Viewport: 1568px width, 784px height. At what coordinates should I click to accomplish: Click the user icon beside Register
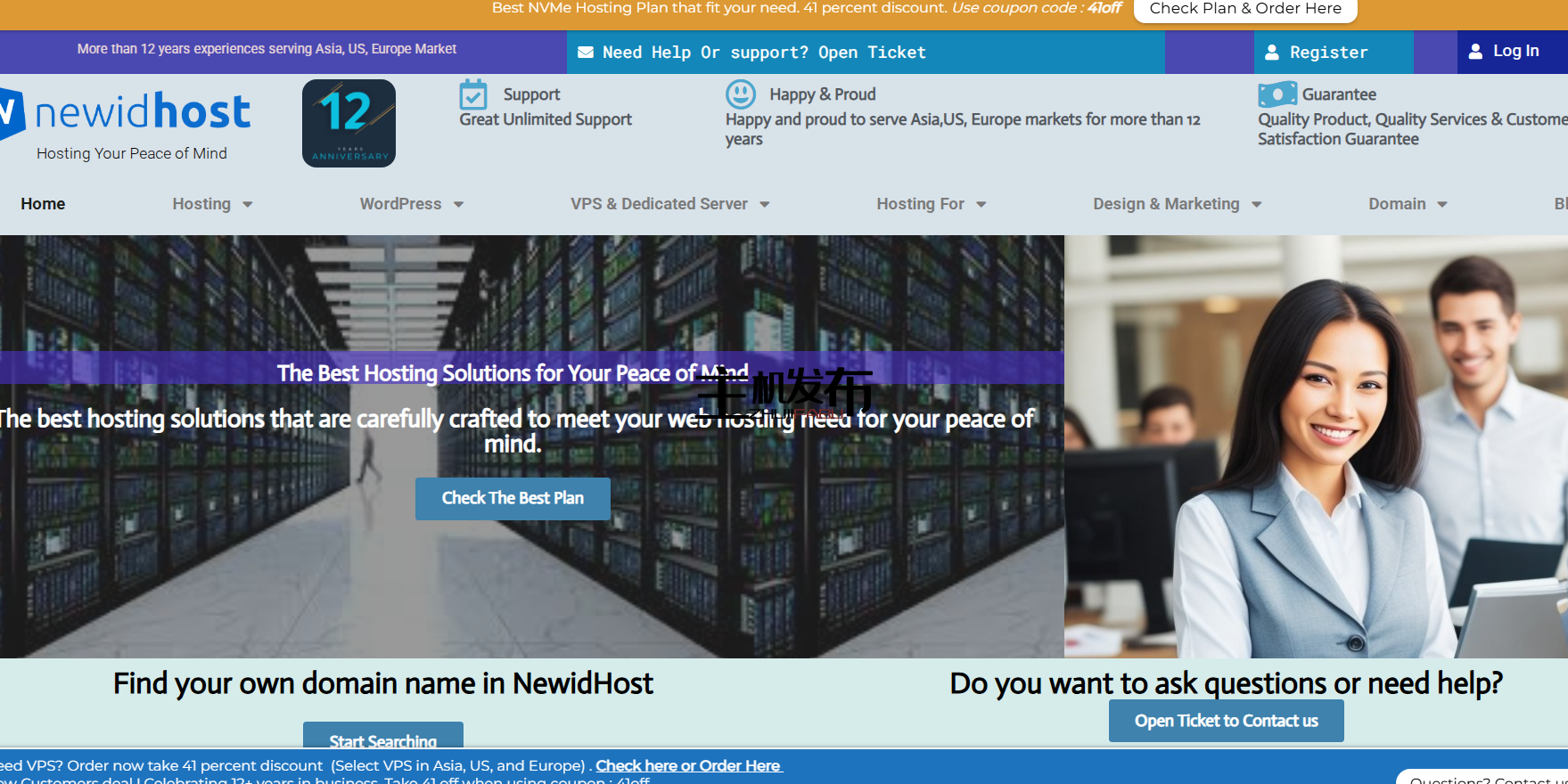pos(1272,53)
